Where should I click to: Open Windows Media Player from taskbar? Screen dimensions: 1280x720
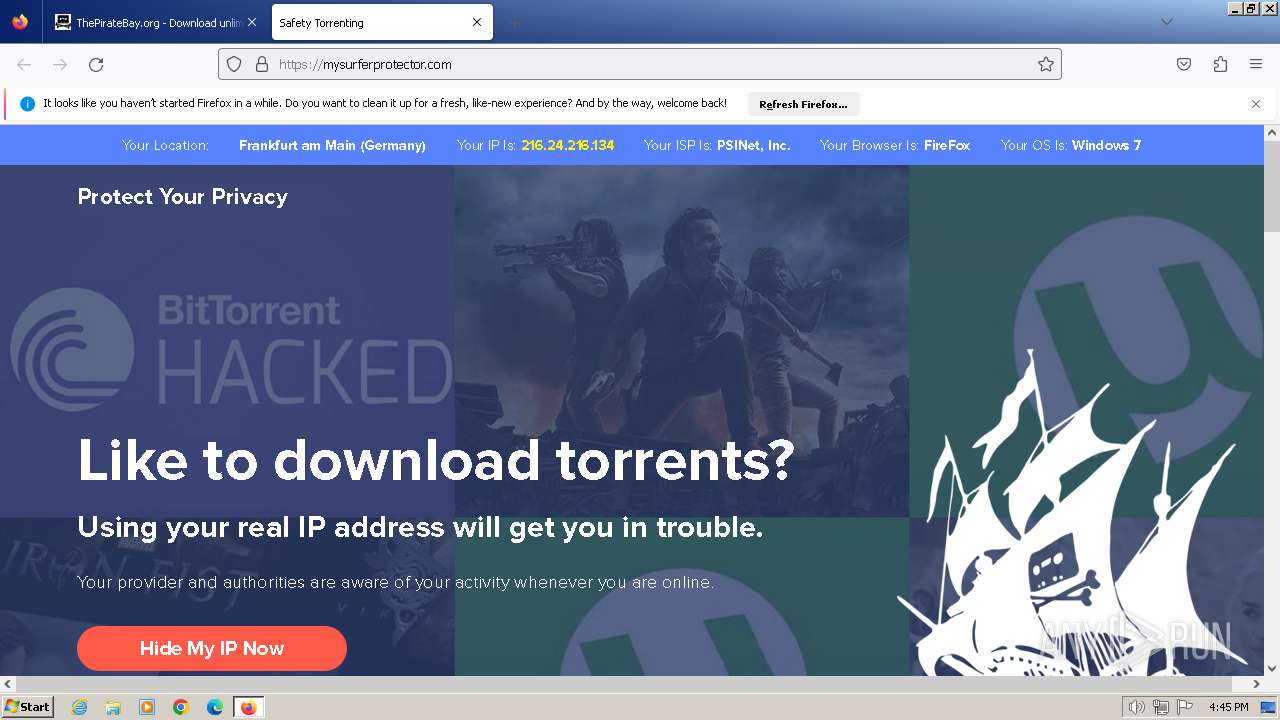(147, 707)
